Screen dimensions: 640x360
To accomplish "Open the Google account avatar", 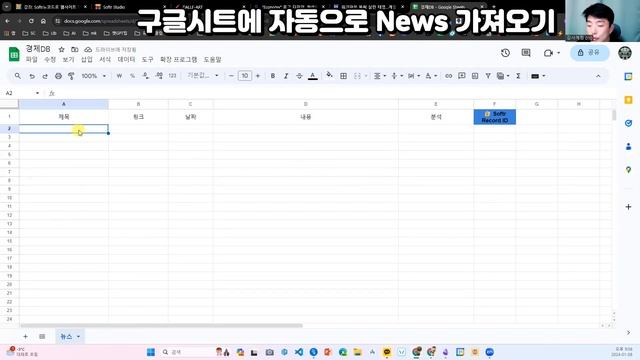I will tap(625, 53).
